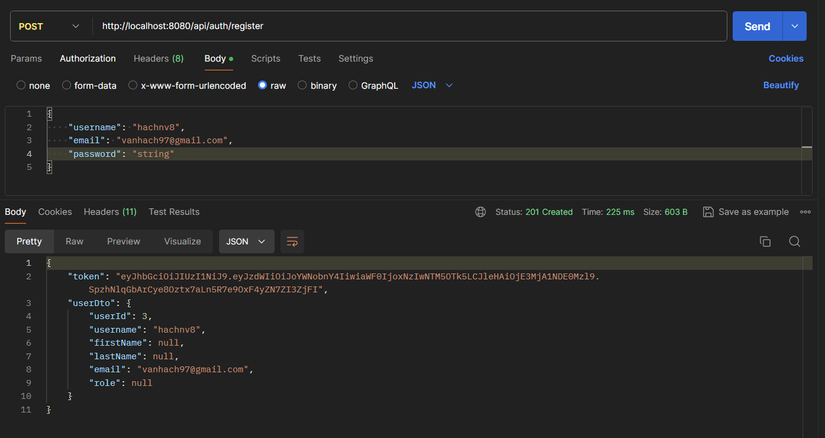
Task: Select the binary body radio option
Action: pos(302,86)
